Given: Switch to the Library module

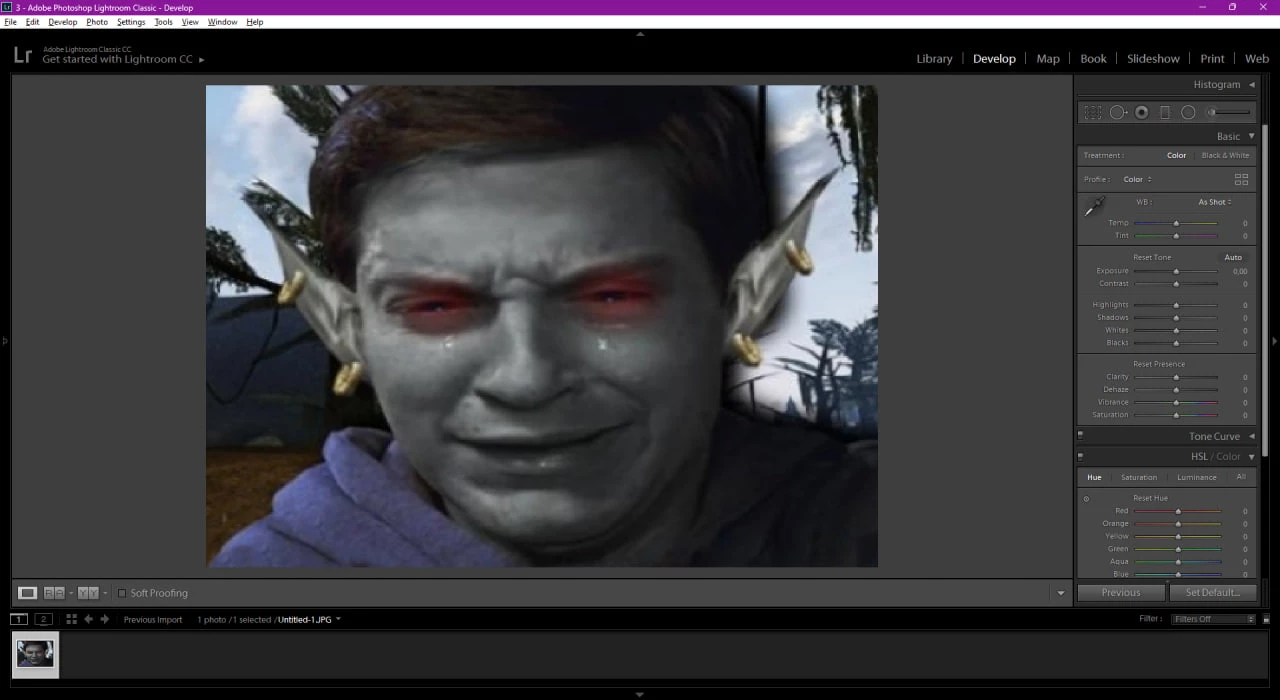Looking at the screenshot, I should pos(934,59).
